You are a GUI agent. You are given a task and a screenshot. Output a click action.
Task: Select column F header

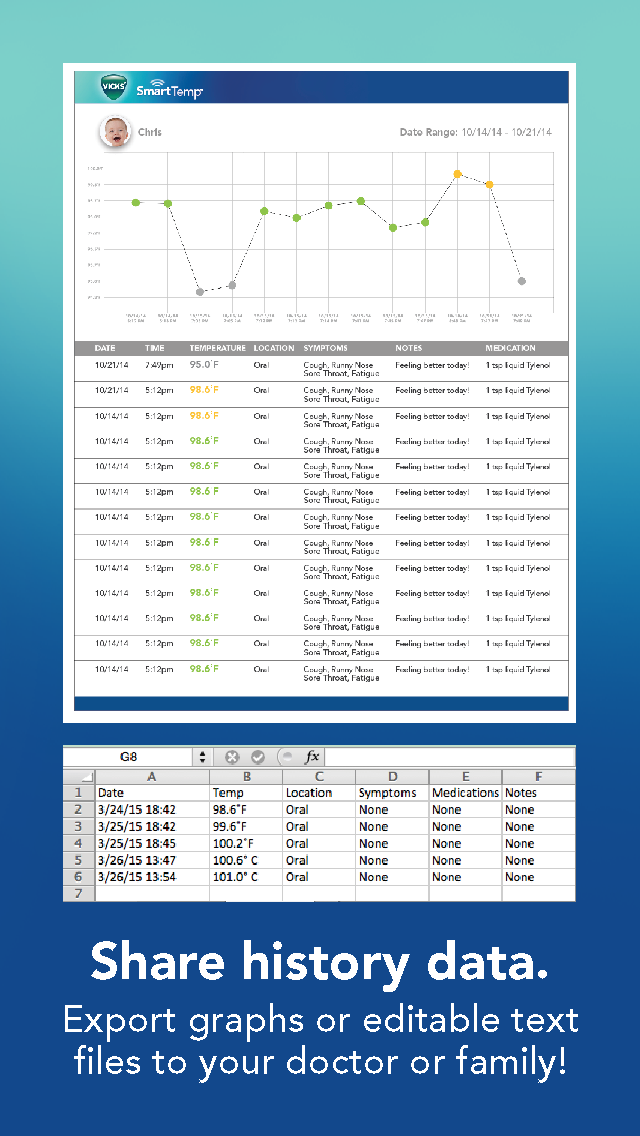pos(539,777)
